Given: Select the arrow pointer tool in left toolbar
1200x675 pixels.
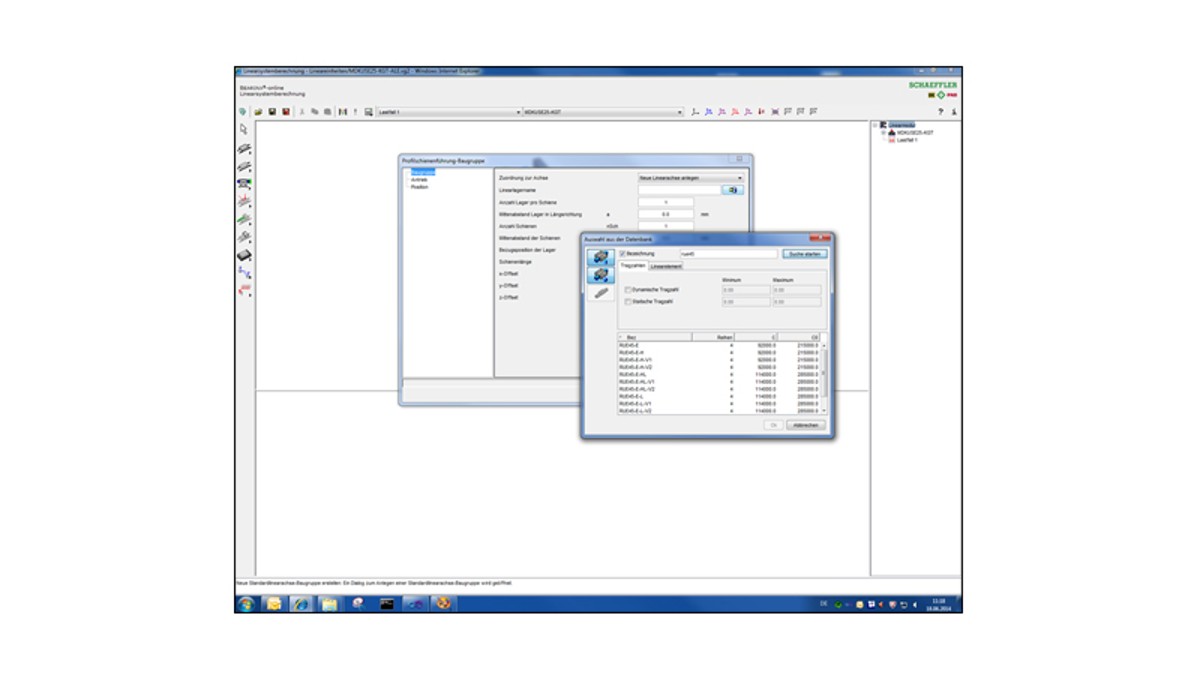Looking at the screenshot, I should pyautogui.click(x=243, y=129).
